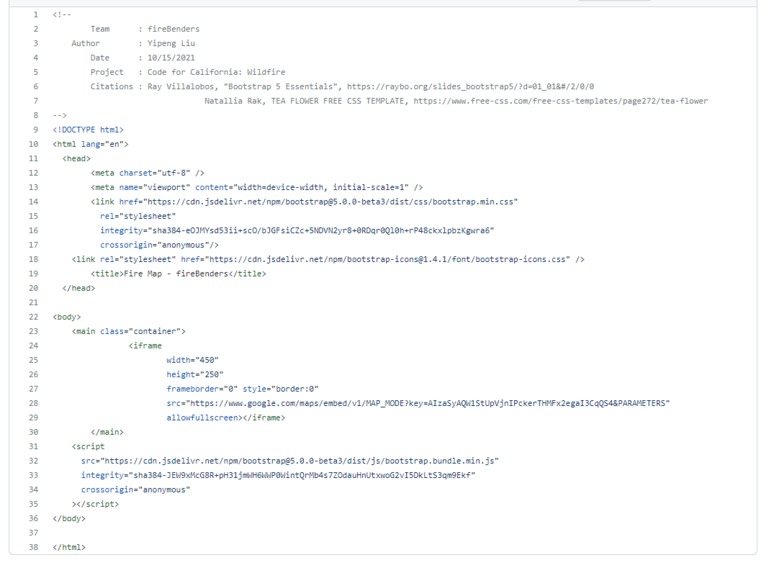769x573 pixels.
Task: Click 'allowfullscreen></iframe>' text
Action: pos(226,418)
